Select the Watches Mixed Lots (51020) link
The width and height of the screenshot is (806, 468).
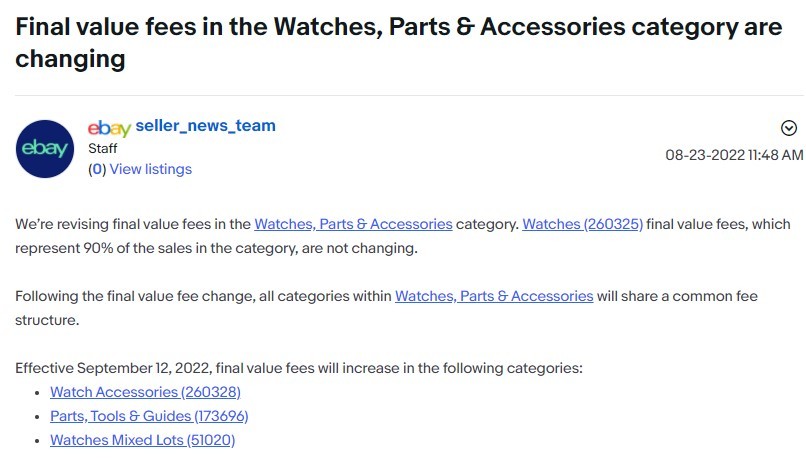pyautogui.click(x=142, y=440)
